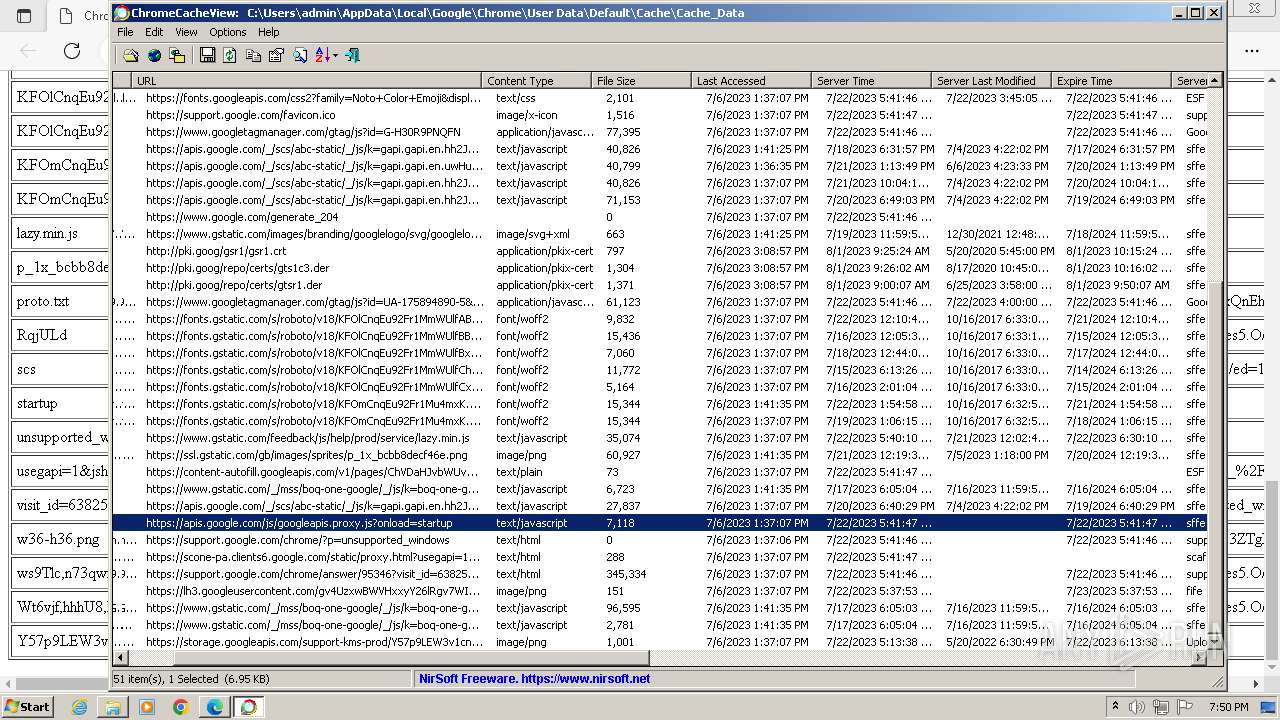1280x720 pixels.
Task: Click the reload icon in the background browser
Action: (72, 50)
